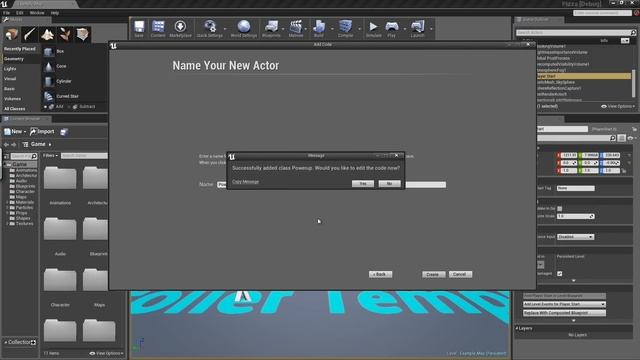Click Yes in the Message dialog
The image size is (640, 360).
pyautogui.click(x=363, y=184)
